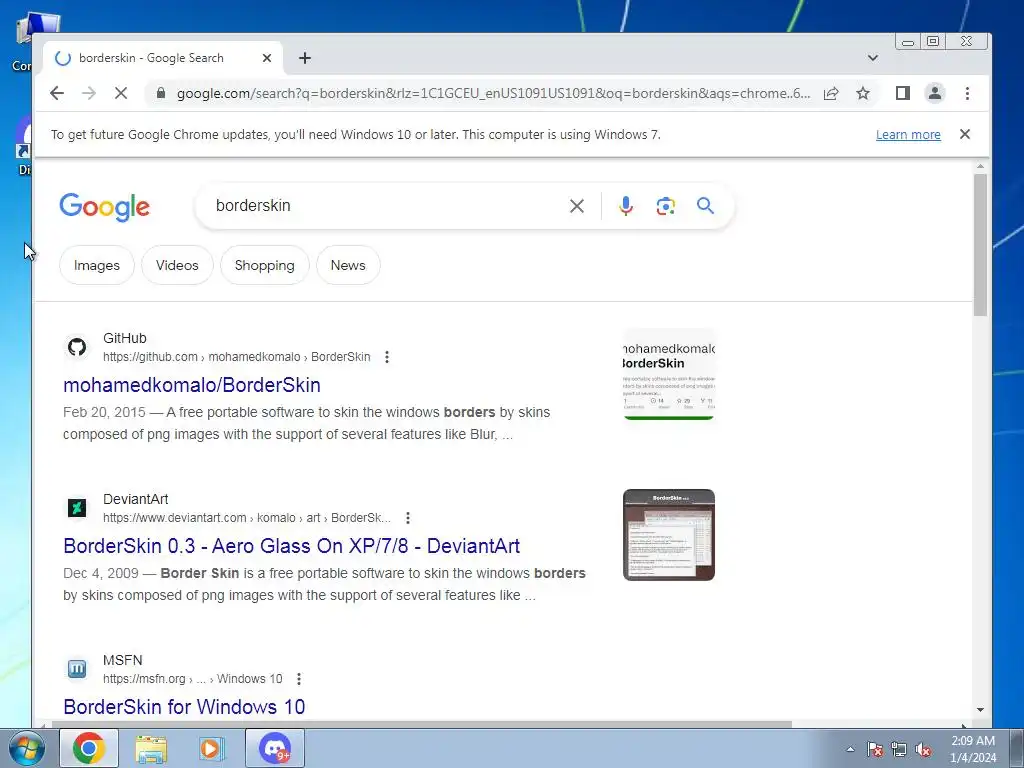Dismiss the Chrome update notification bar

pos(965,134)
